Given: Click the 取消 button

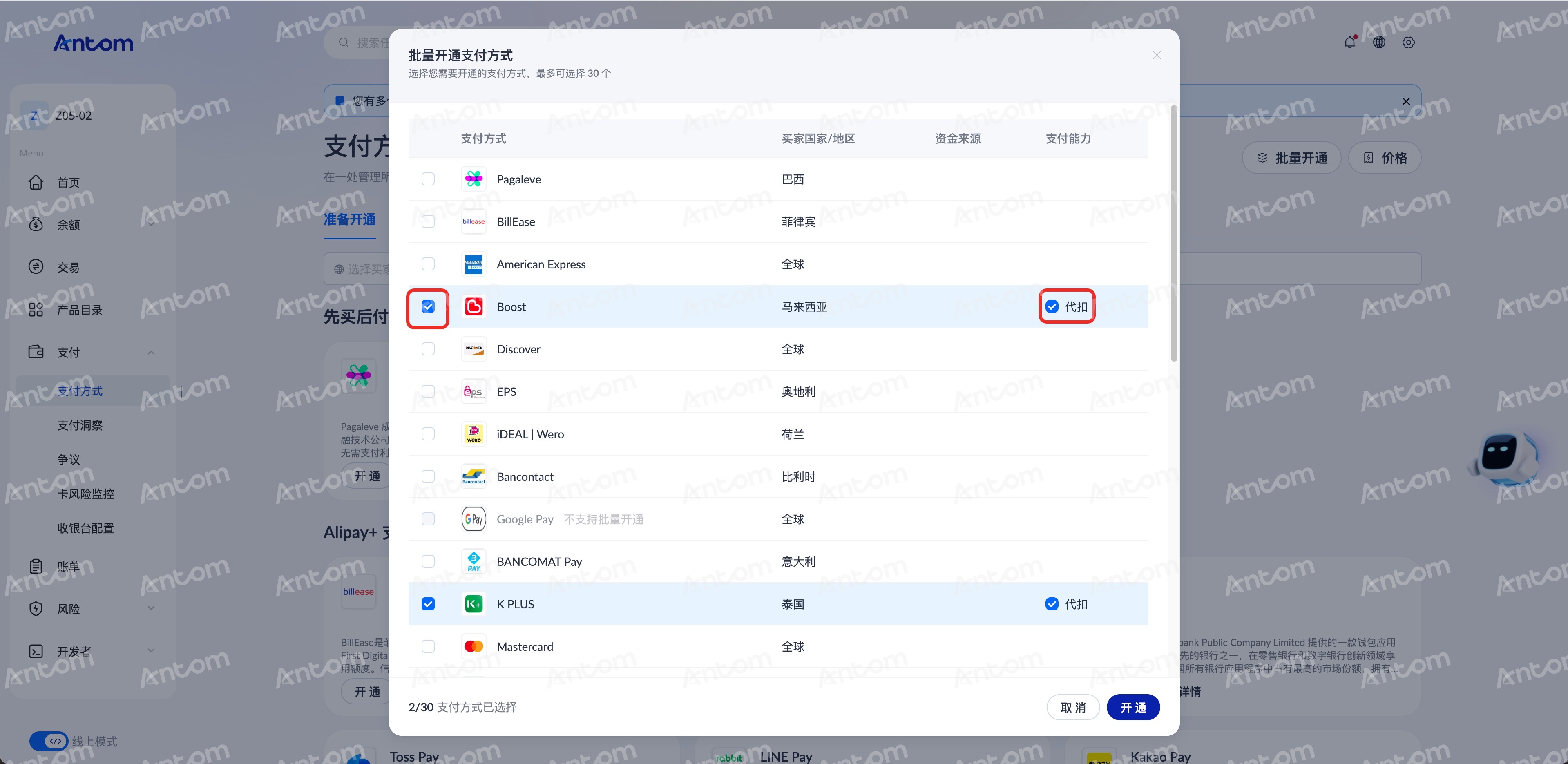Looking at the screenshot, I should click(x=1072, y=707).
